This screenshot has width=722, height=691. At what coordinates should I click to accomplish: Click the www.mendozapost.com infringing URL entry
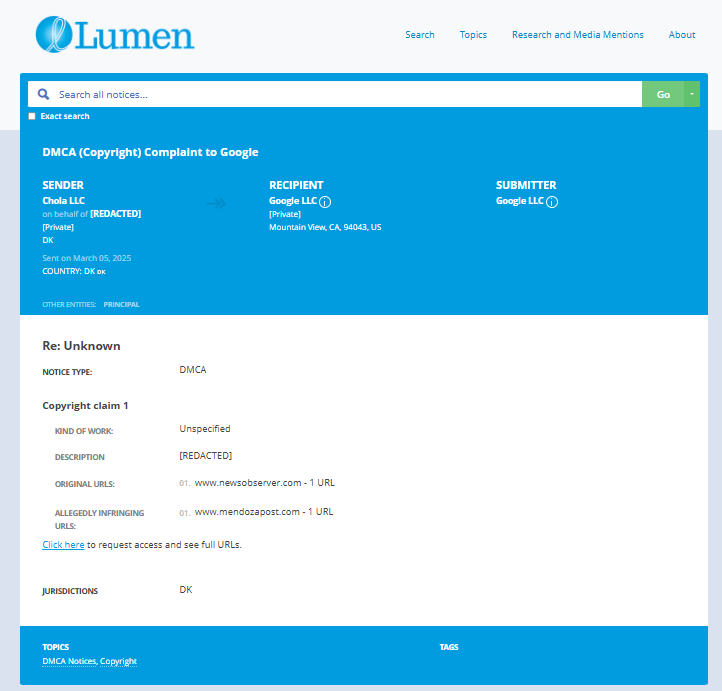click(264, 511)
